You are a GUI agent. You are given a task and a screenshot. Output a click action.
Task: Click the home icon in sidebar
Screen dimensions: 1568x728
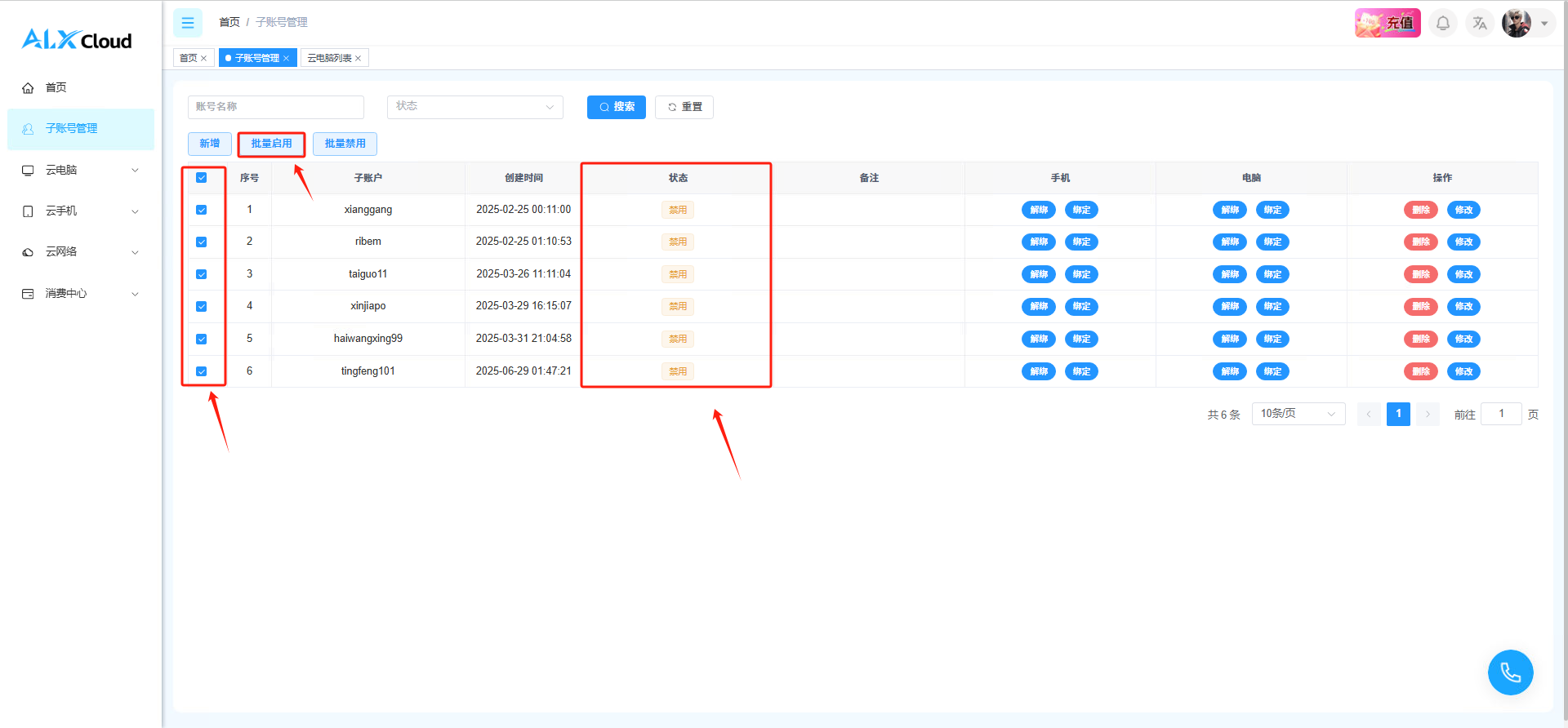29,88
